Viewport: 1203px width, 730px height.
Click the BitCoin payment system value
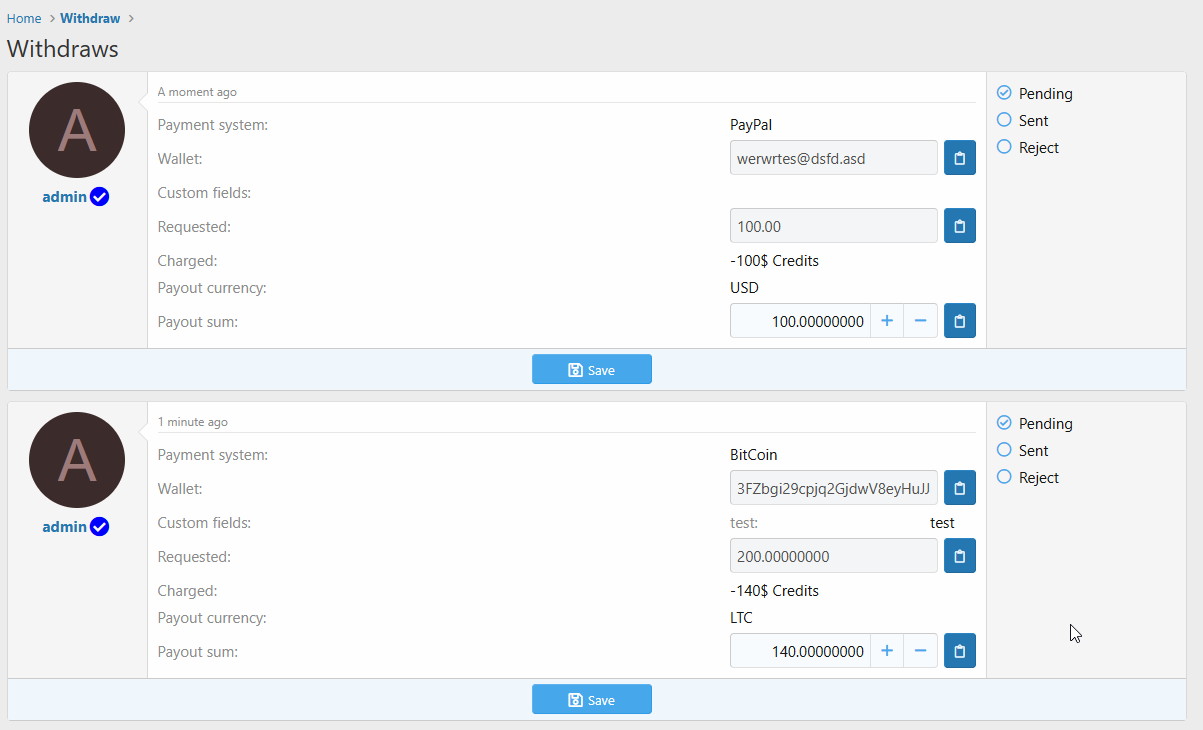pyautogui.click(x=754, y=455)
